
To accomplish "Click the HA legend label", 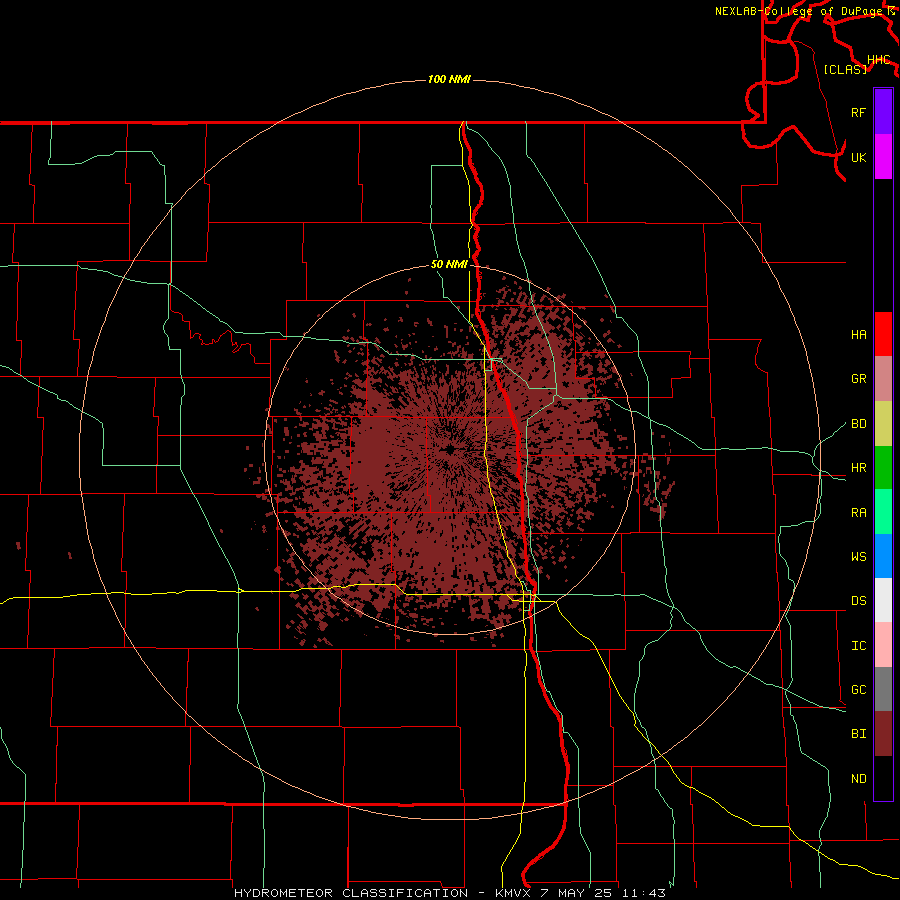I will [x=858, y=334].
